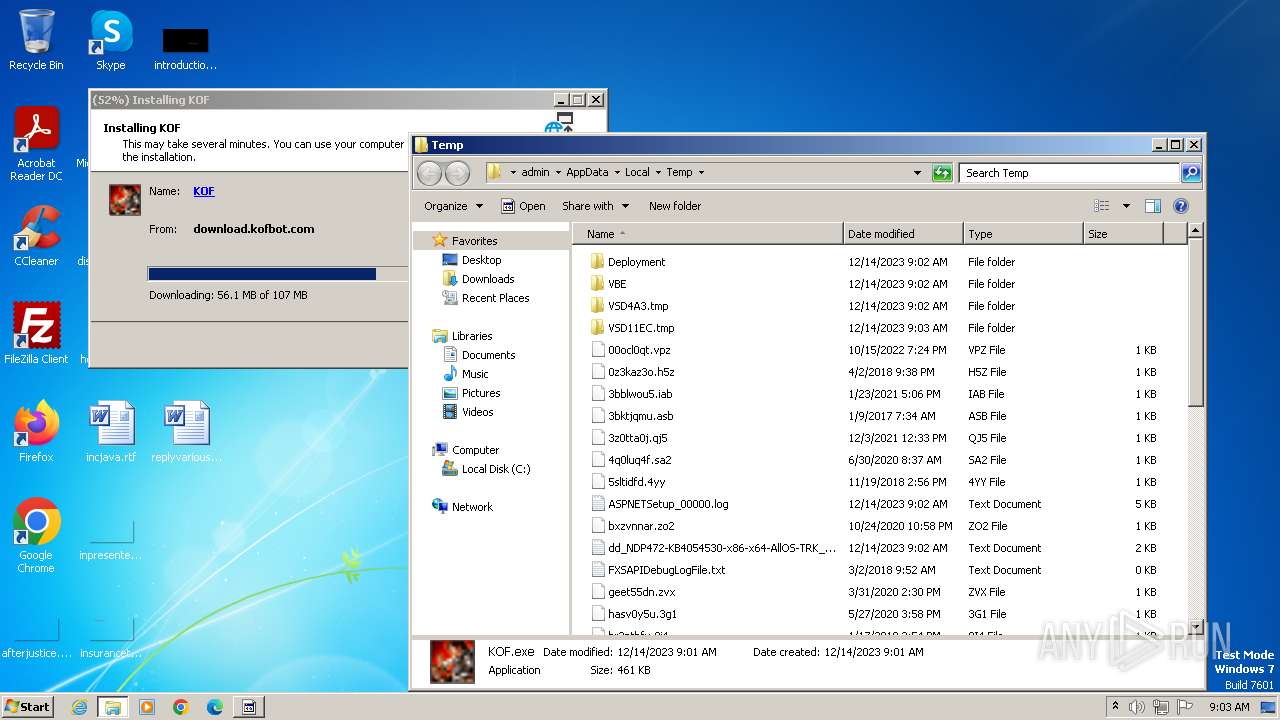Click Internet Explorer in the taskbar

coord(79,707)
